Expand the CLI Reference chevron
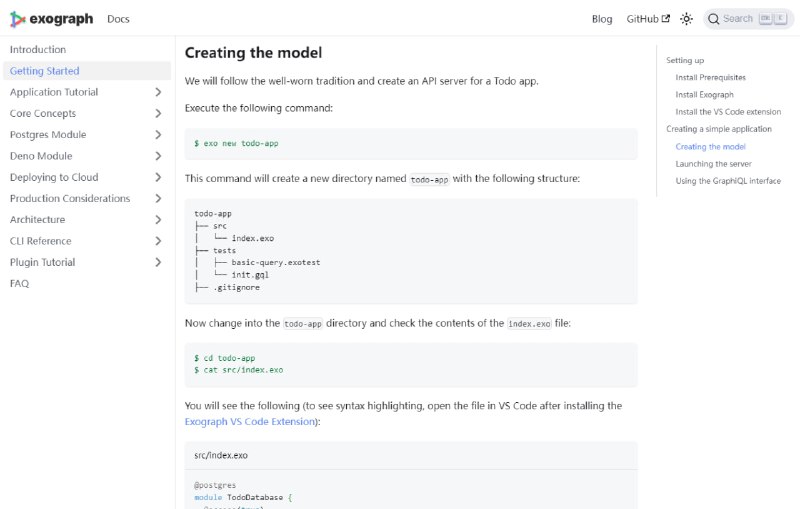Image resolution: width=800 pixels, height=509 pixels. 158,241
